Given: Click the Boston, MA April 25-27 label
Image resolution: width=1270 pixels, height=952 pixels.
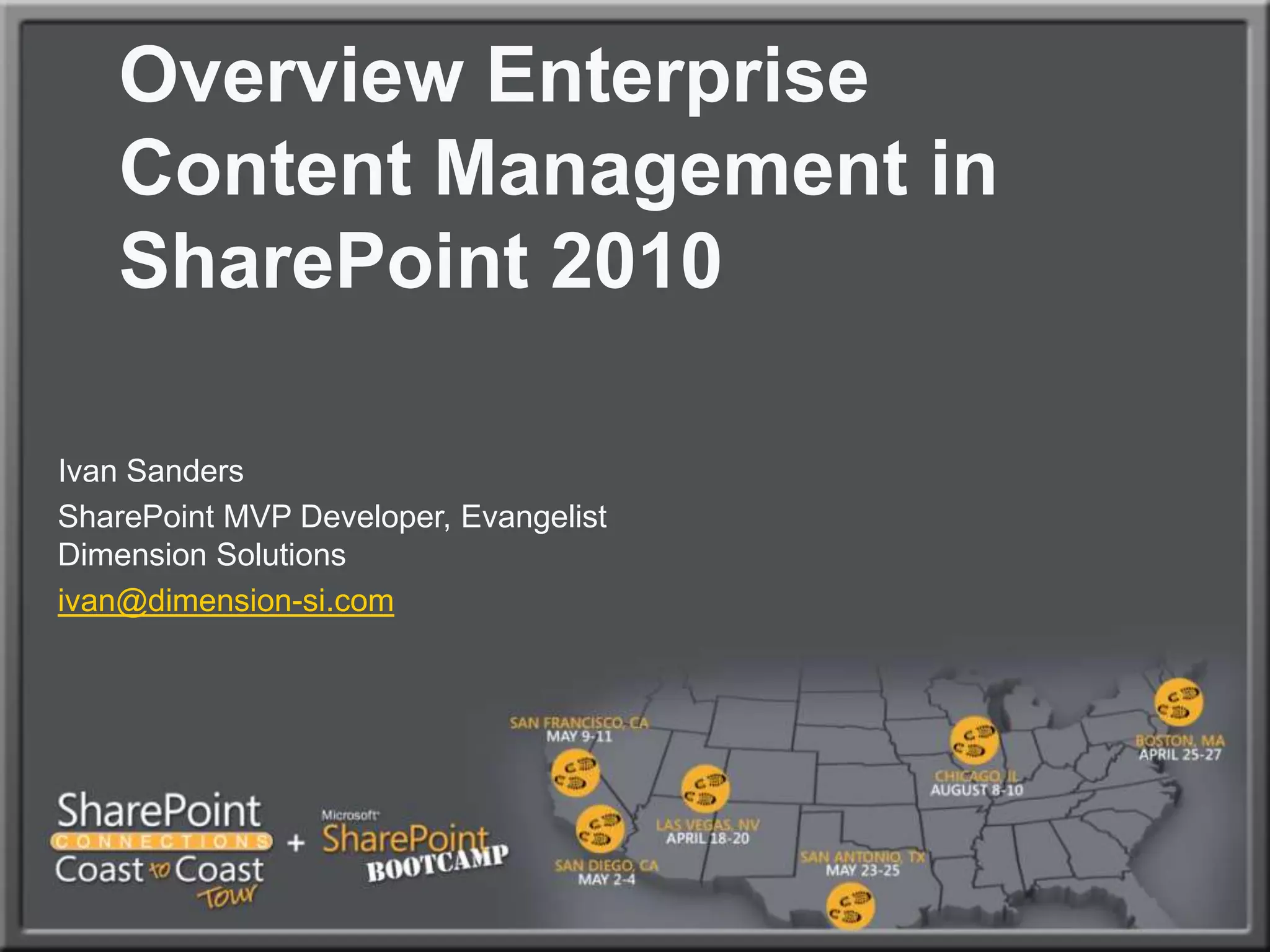Looking at the screenshot, I should pyautogui.click(x=1179, y=747).
